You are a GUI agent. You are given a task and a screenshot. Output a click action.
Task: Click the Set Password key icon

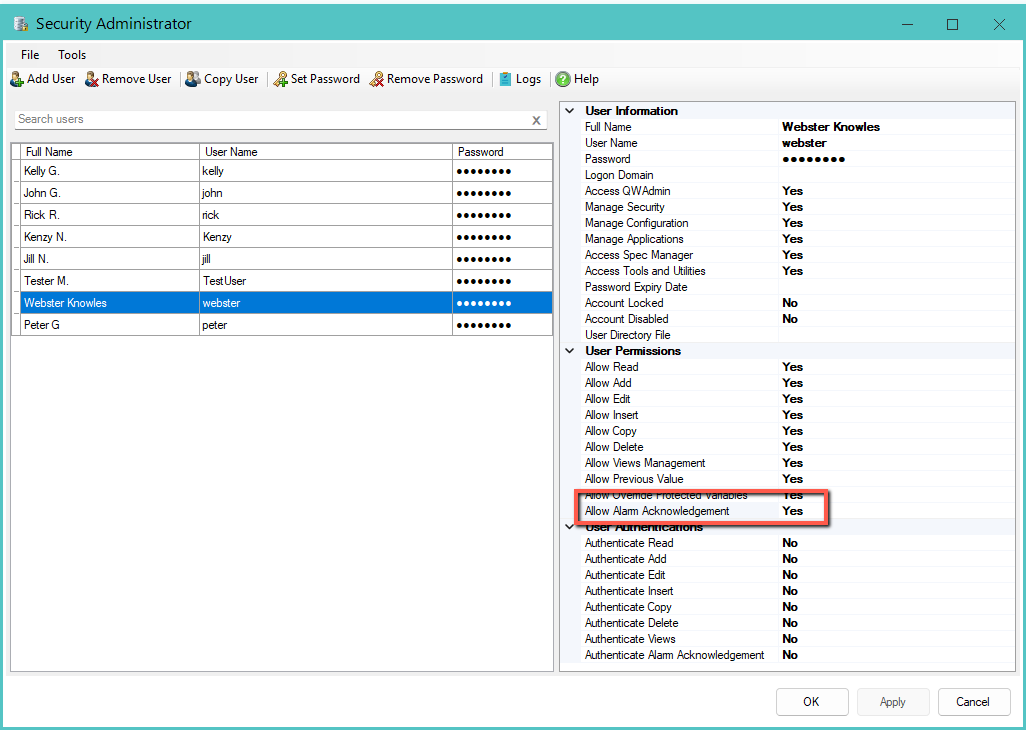[281, 79]
